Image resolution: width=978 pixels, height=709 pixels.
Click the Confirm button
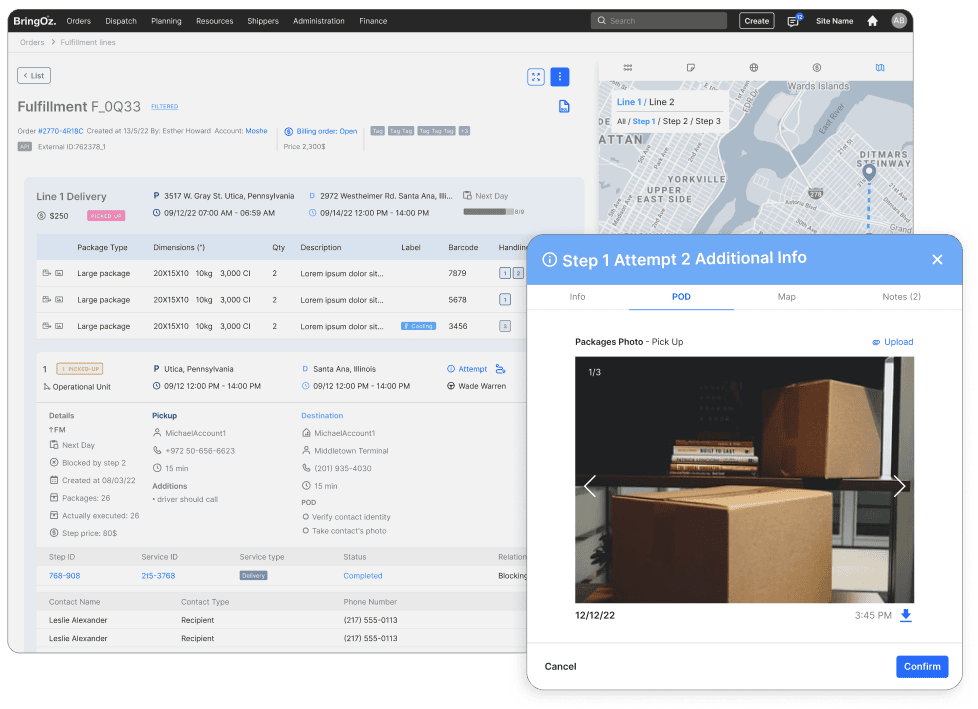pos(922,667)
